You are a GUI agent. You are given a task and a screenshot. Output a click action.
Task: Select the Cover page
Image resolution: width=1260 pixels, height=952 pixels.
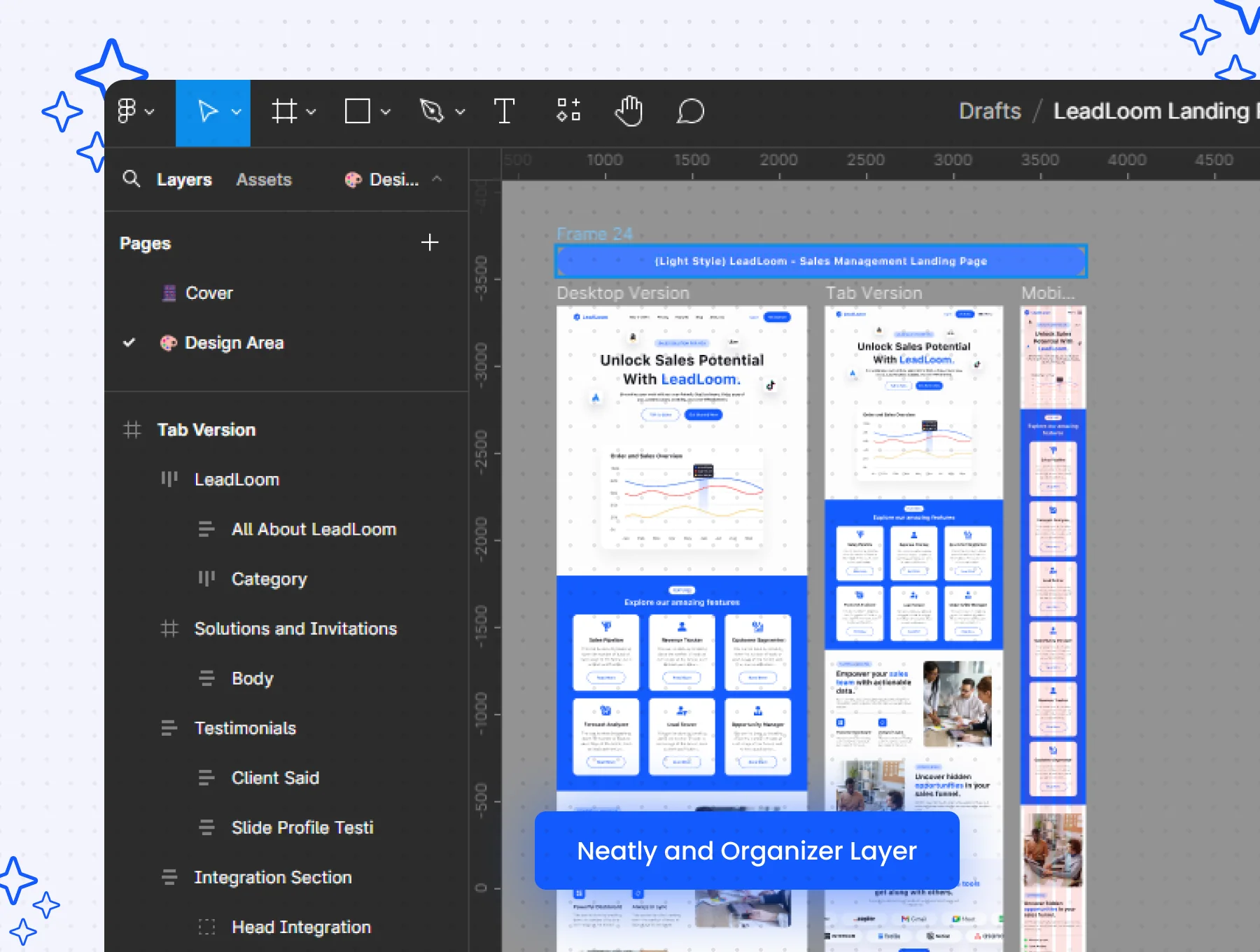[209, 293]
